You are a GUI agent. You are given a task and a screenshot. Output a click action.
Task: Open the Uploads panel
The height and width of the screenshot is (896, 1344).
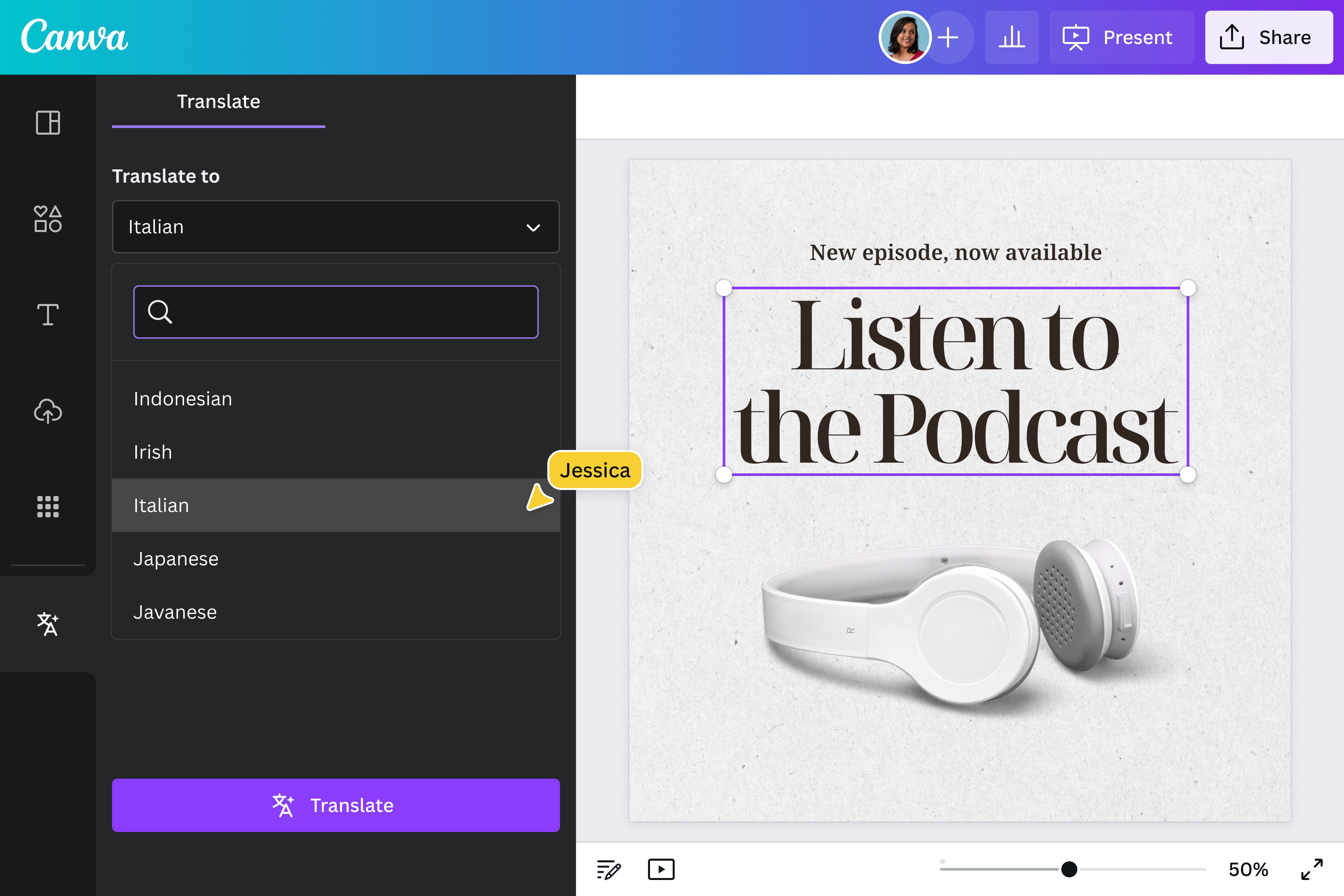(48, 411)
